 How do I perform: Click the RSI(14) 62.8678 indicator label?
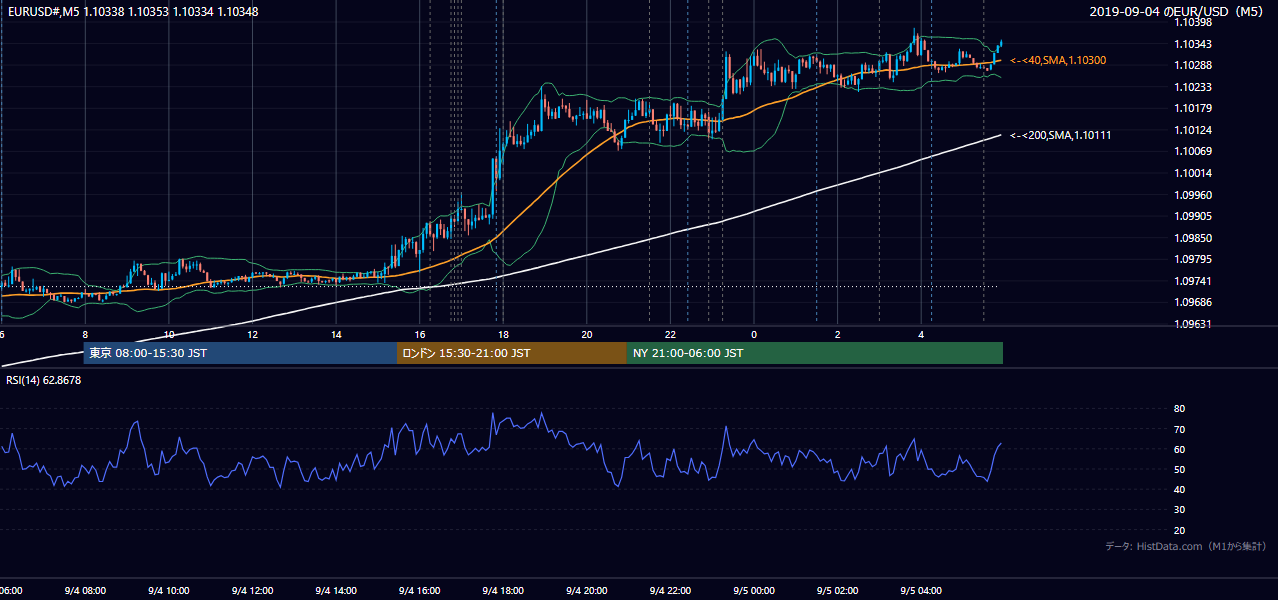[42, 380]
